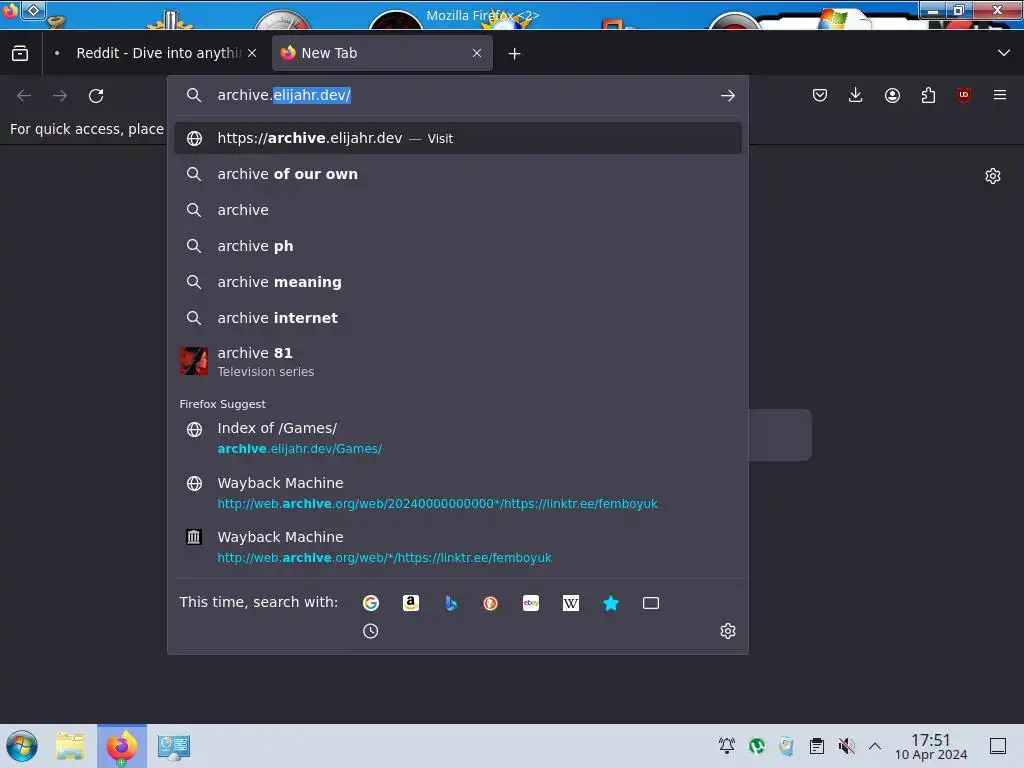The image size is (1024, 768).
Task: Open the green torrent tray icon
Action: [x=757, y=746]
